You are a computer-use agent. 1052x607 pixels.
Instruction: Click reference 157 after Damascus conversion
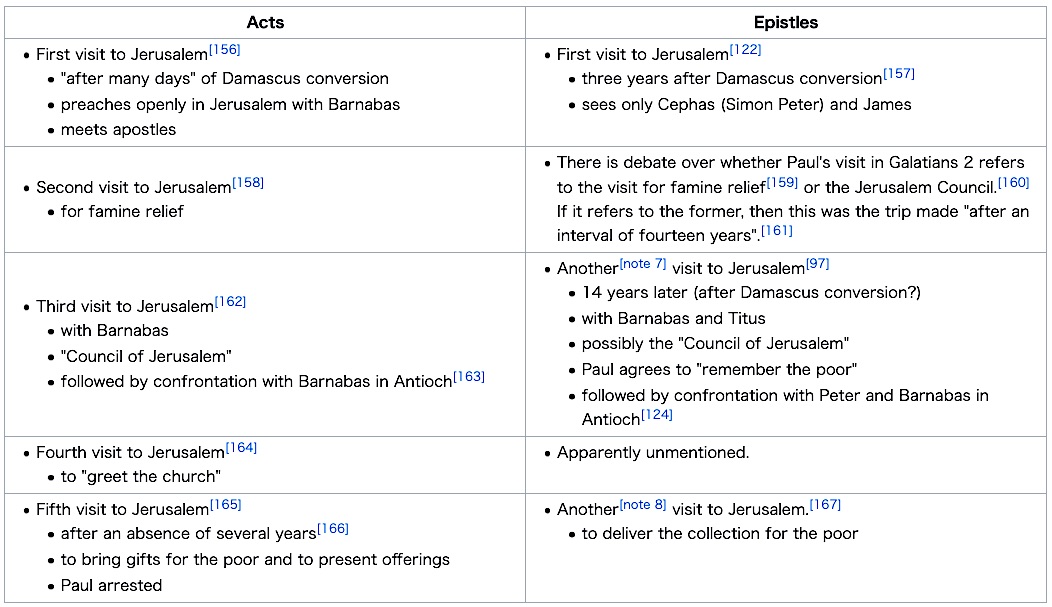coord(899,74)
